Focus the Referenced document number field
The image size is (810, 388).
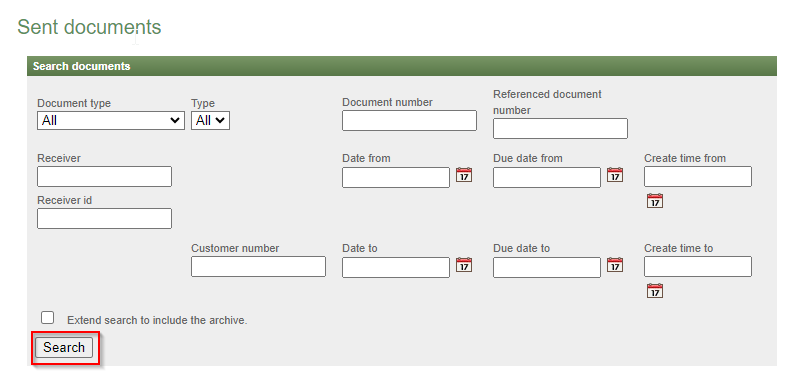[560, 129]
